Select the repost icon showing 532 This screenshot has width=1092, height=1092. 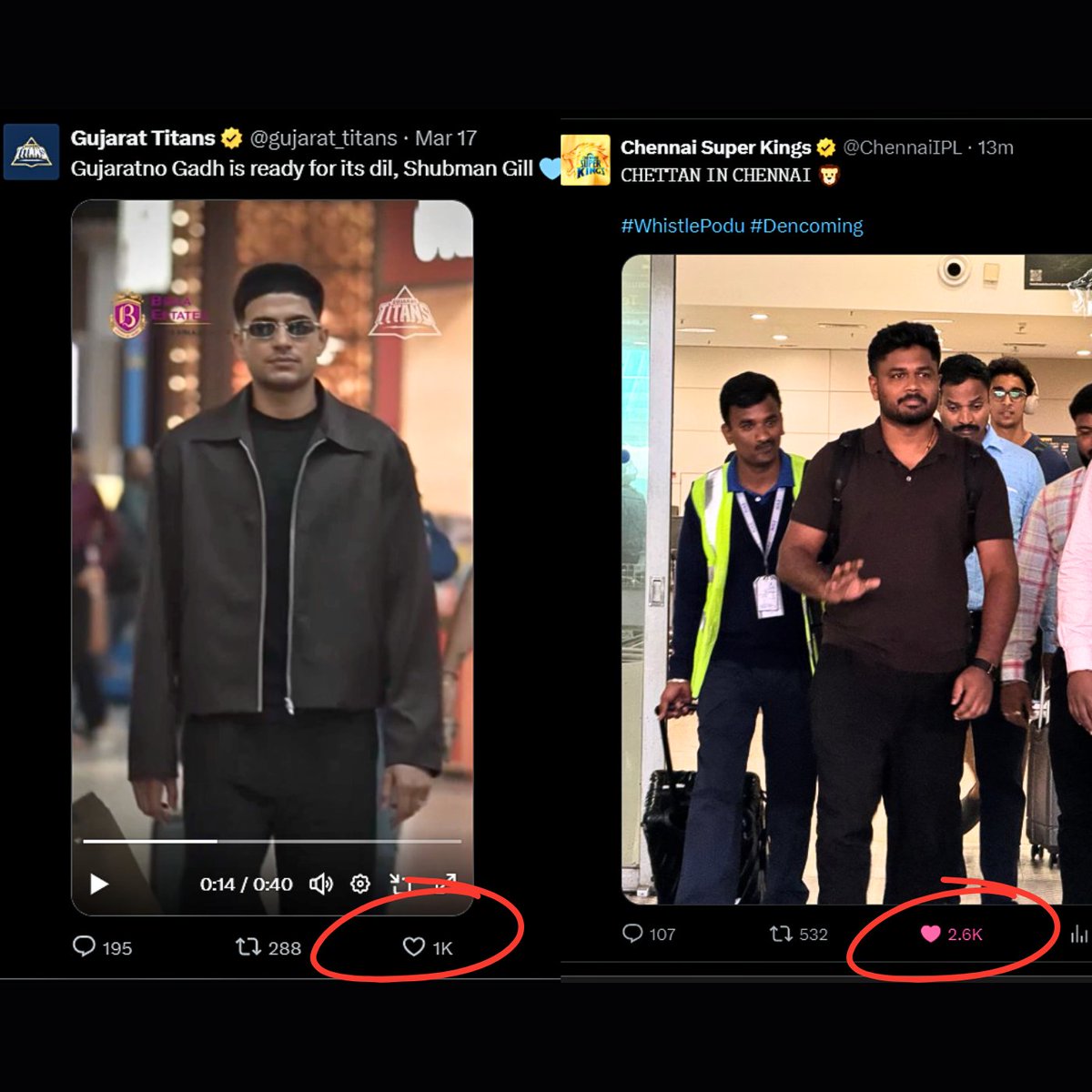pos(780,933)
